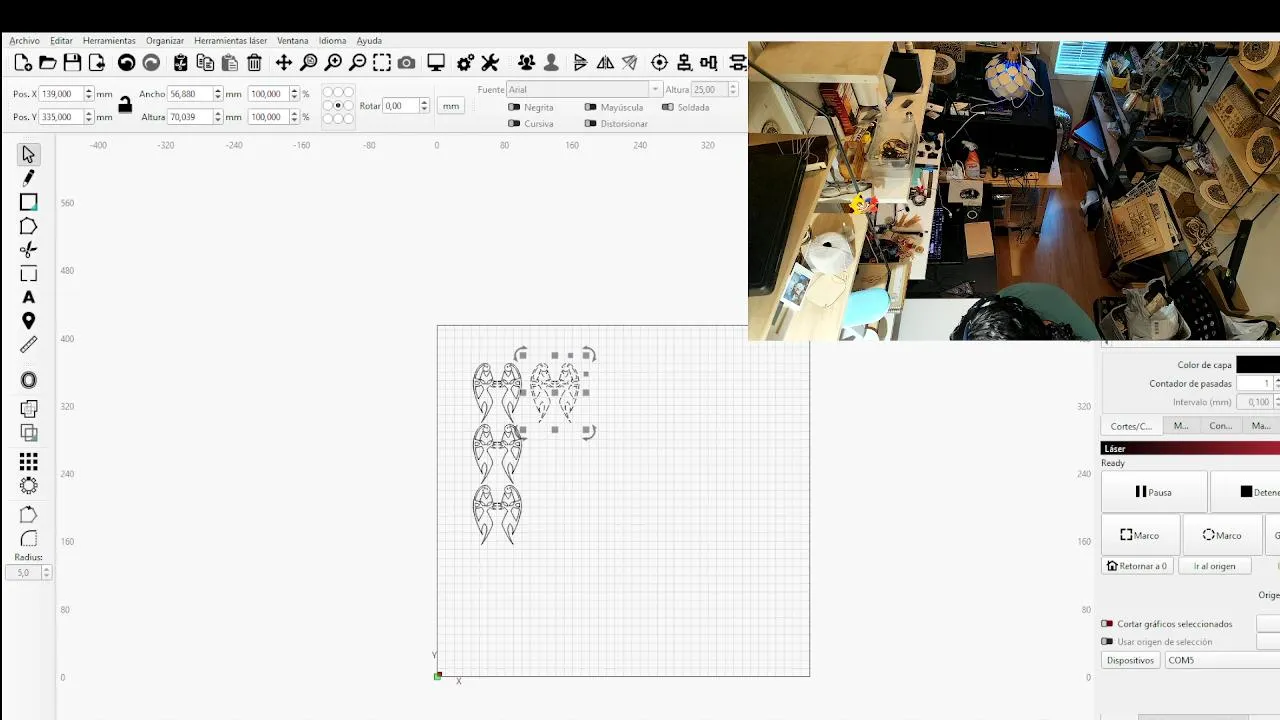Adjust Rotar rotation spinner arrows
Image resolution: width=1280 pixels, height=720 pixels.
click(x=425, y=106)
